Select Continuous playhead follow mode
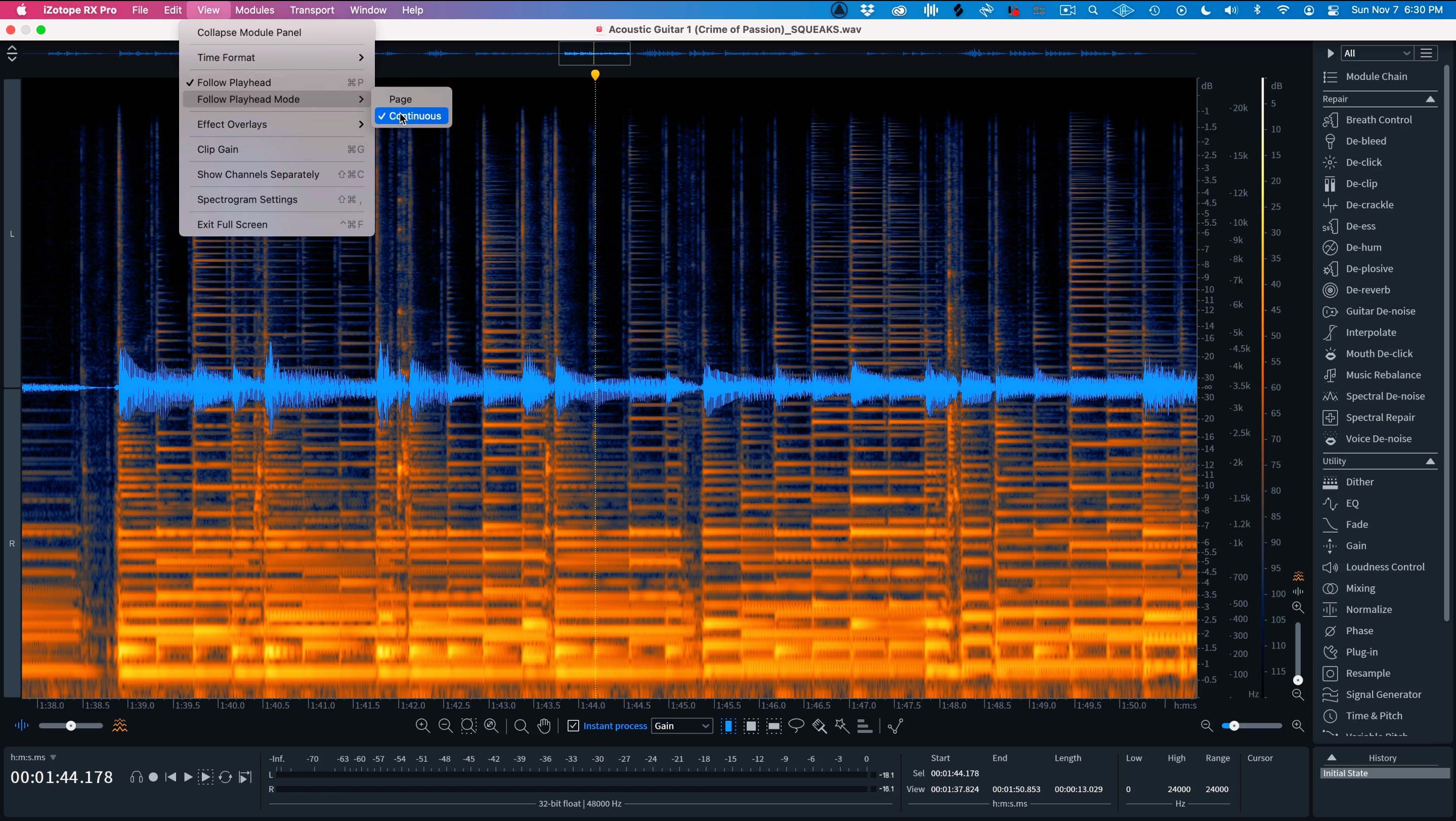This screenshot has height=821, width=1456. click(414, 115)
